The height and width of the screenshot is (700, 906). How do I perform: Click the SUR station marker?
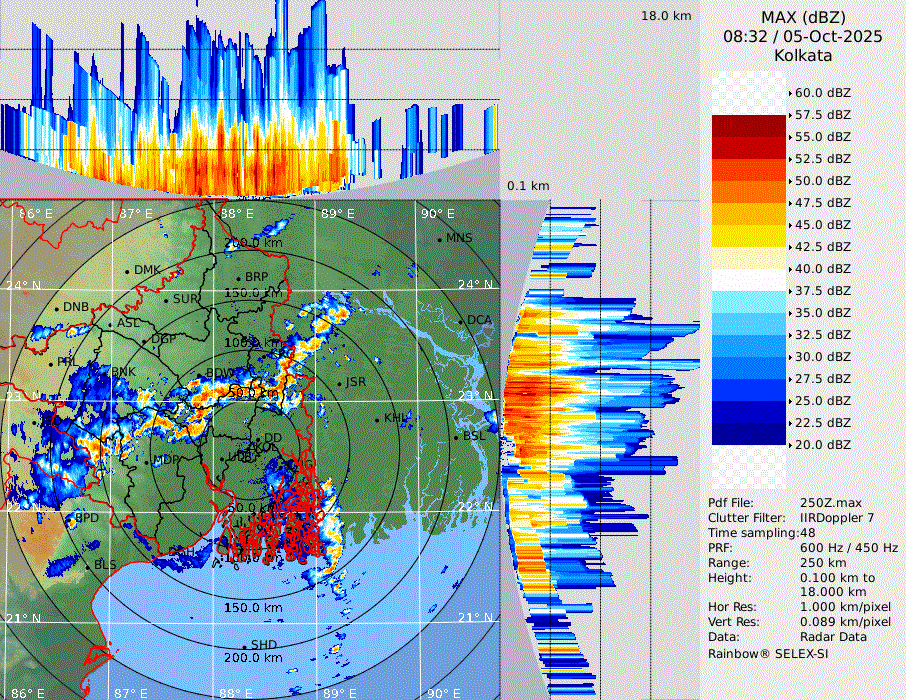point(166,299)
